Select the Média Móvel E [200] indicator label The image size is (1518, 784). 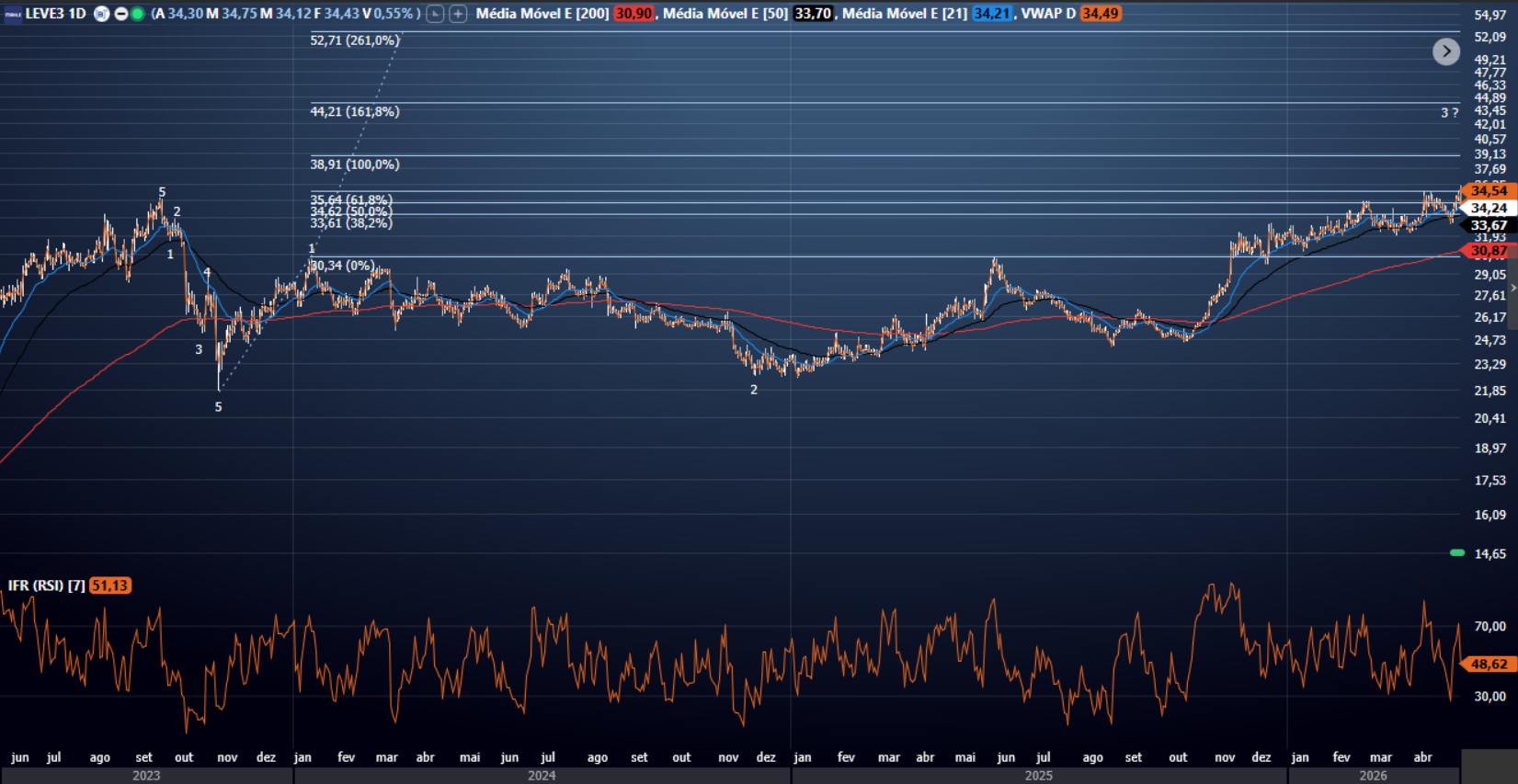pyautogui.click(x=542, y=14)
